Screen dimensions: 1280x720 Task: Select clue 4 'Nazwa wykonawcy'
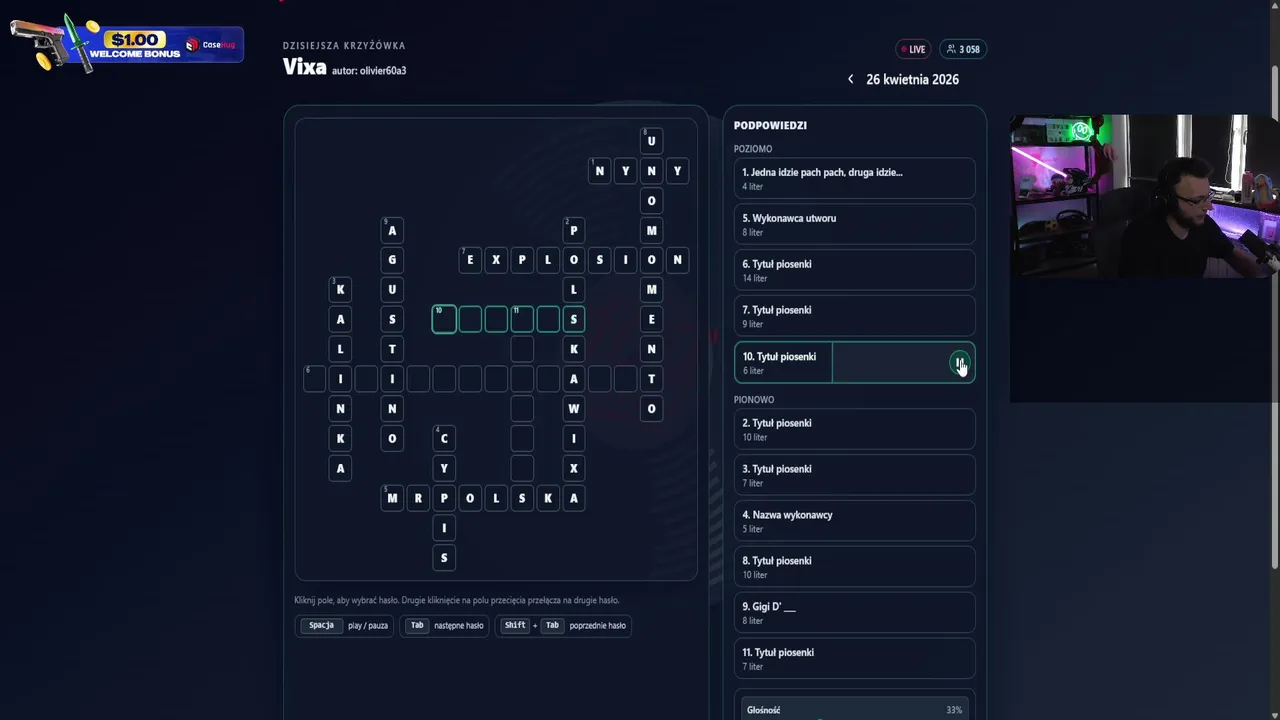click(x=854, y=521)
